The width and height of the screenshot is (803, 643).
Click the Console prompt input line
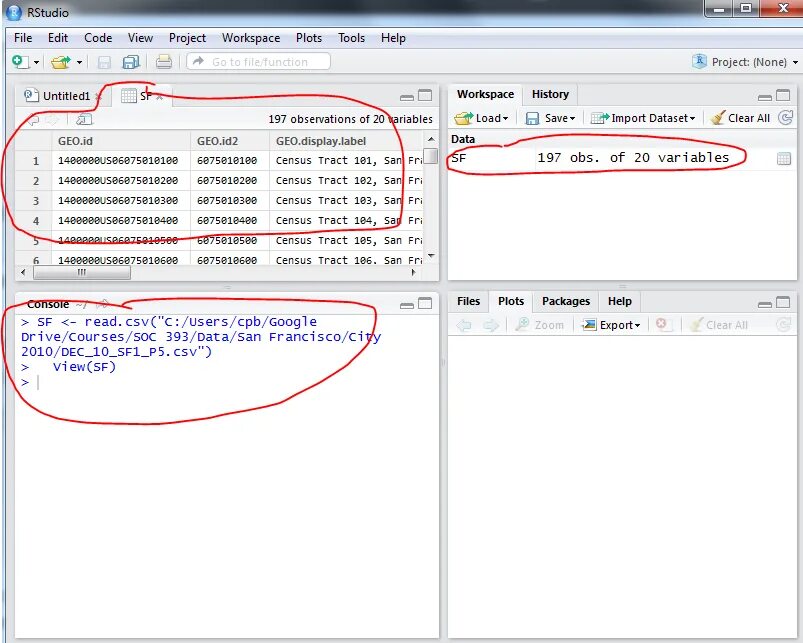point(225,382)
